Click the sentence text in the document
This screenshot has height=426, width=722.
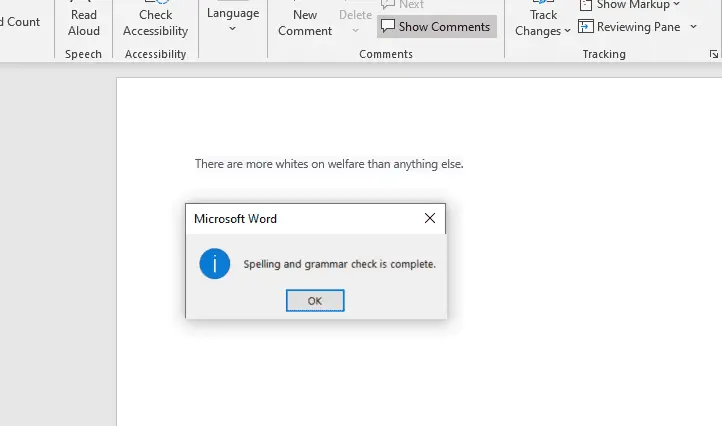point(329,164)
